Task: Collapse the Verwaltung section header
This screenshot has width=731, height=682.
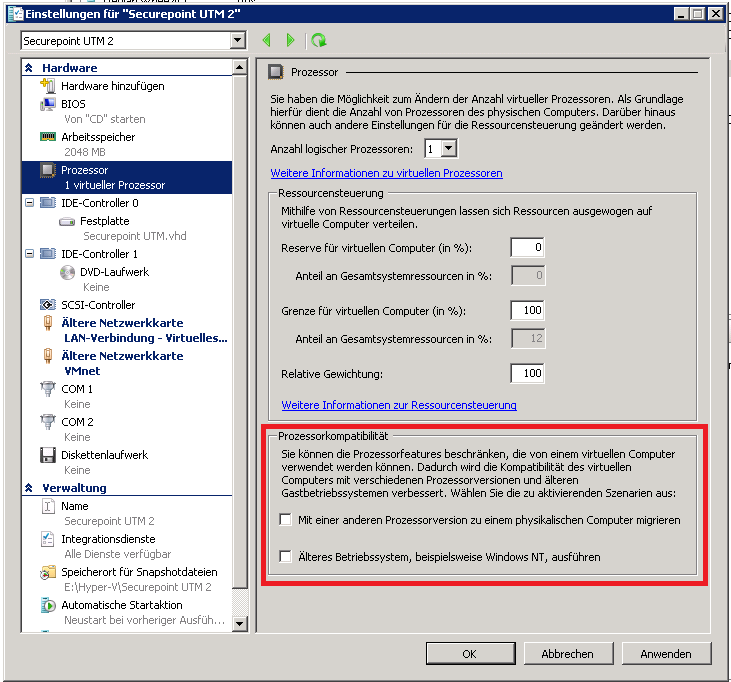Action: [30, 488]
